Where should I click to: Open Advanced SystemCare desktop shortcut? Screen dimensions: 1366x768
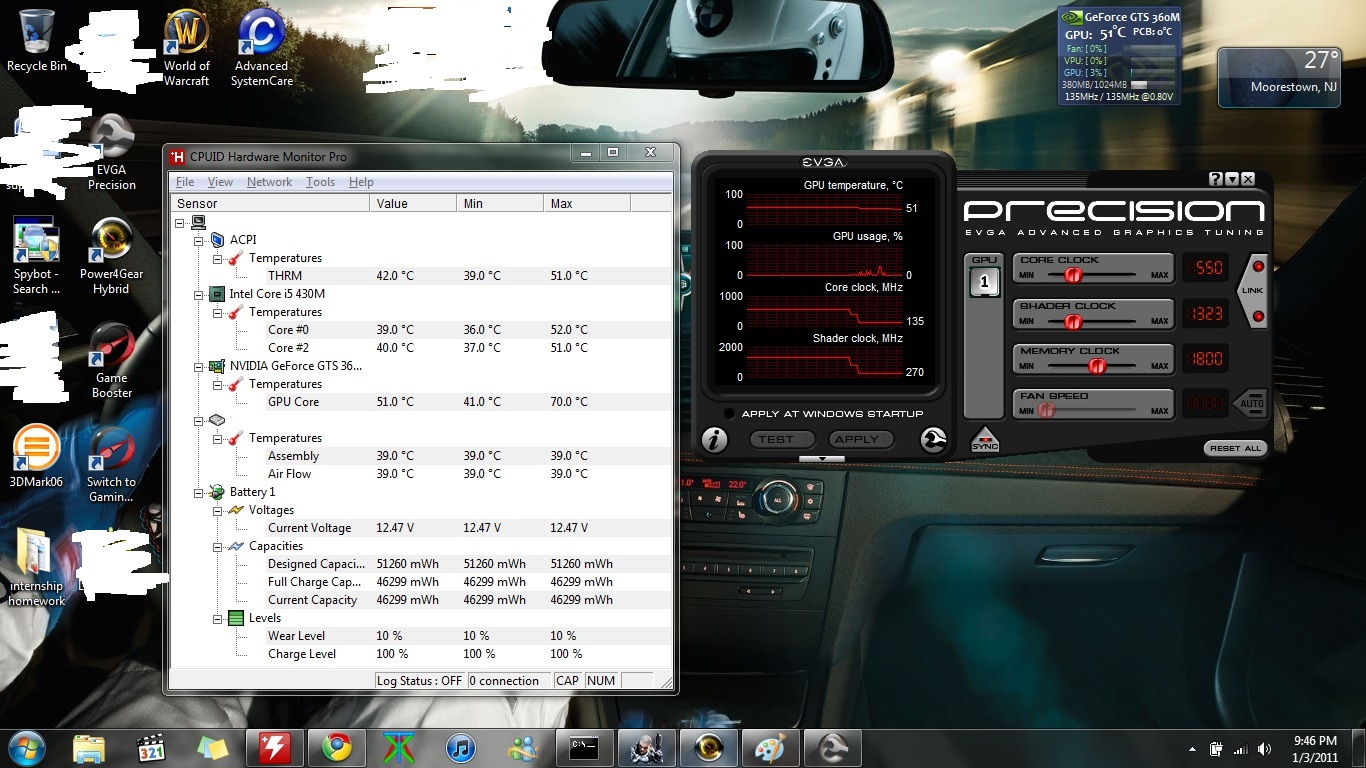(261, 48)
